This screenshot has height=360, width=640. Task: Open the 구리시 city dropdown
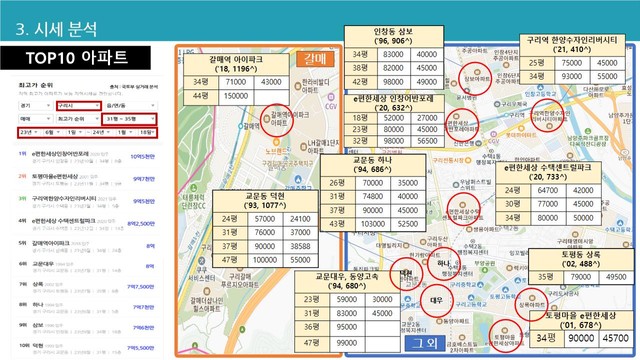(78, 106)
